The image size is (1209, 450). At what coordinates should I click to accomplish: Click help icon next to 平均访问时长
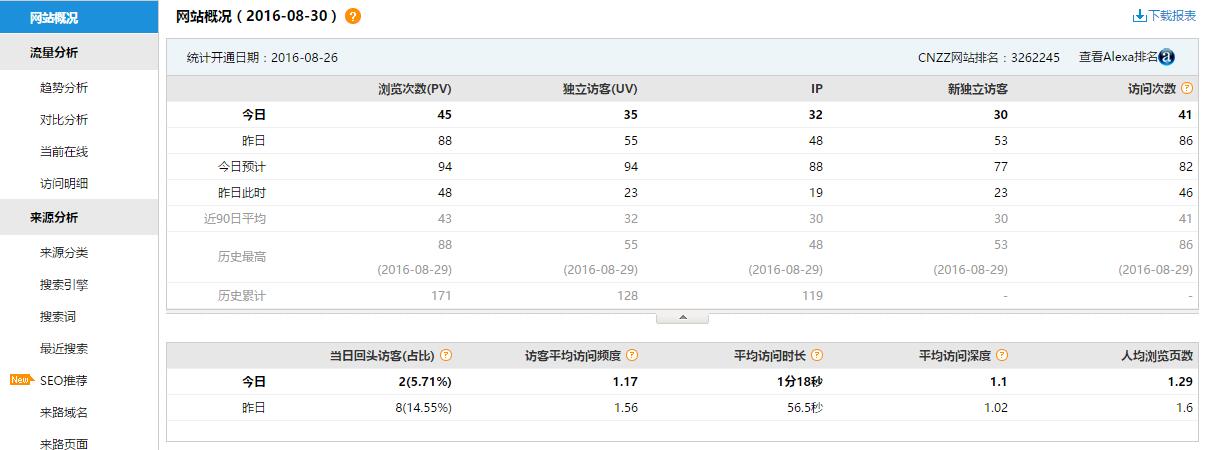(x=817, y=355)
